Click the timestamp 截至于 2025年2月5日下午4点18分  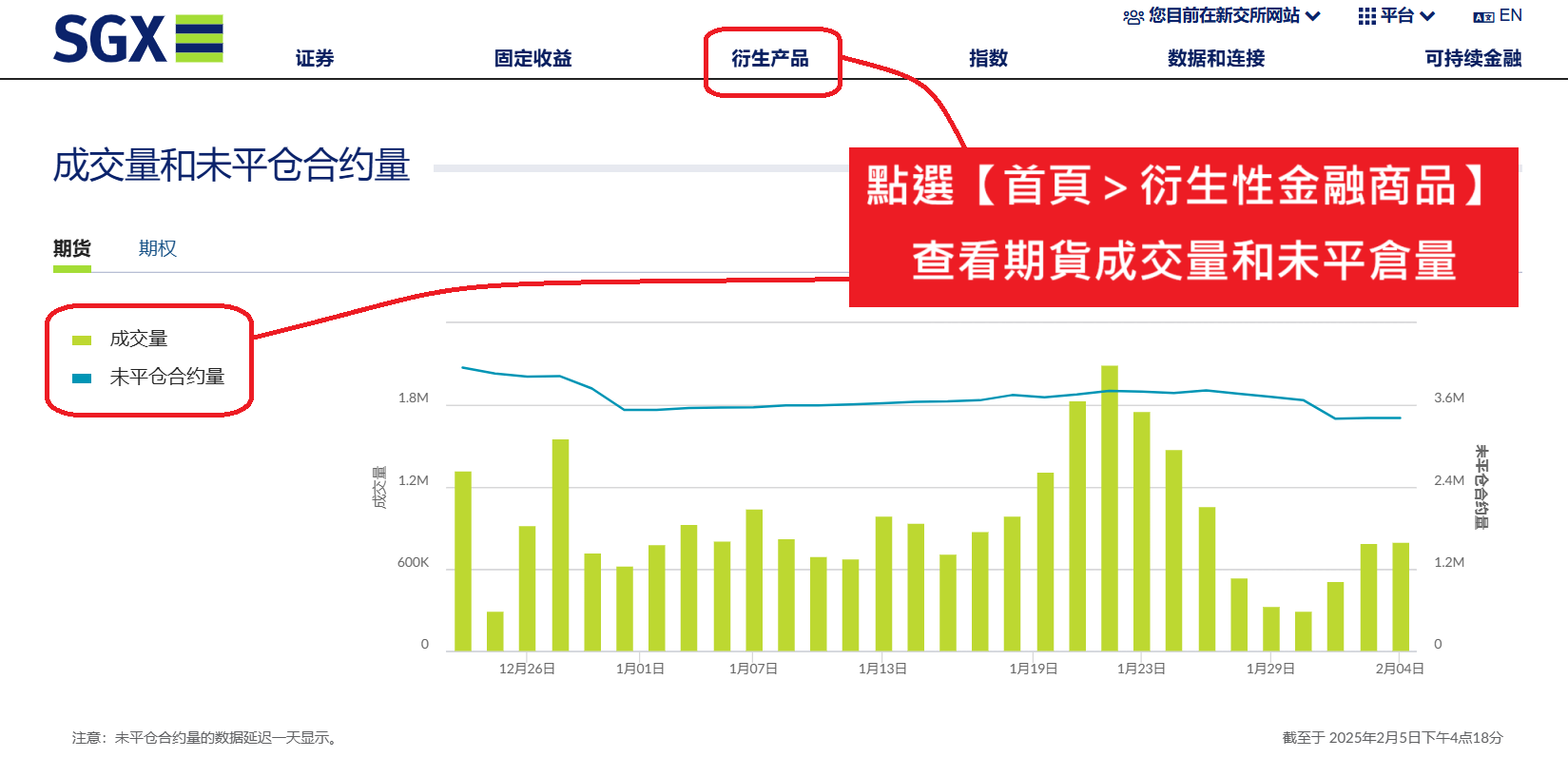click(1393, 738)
